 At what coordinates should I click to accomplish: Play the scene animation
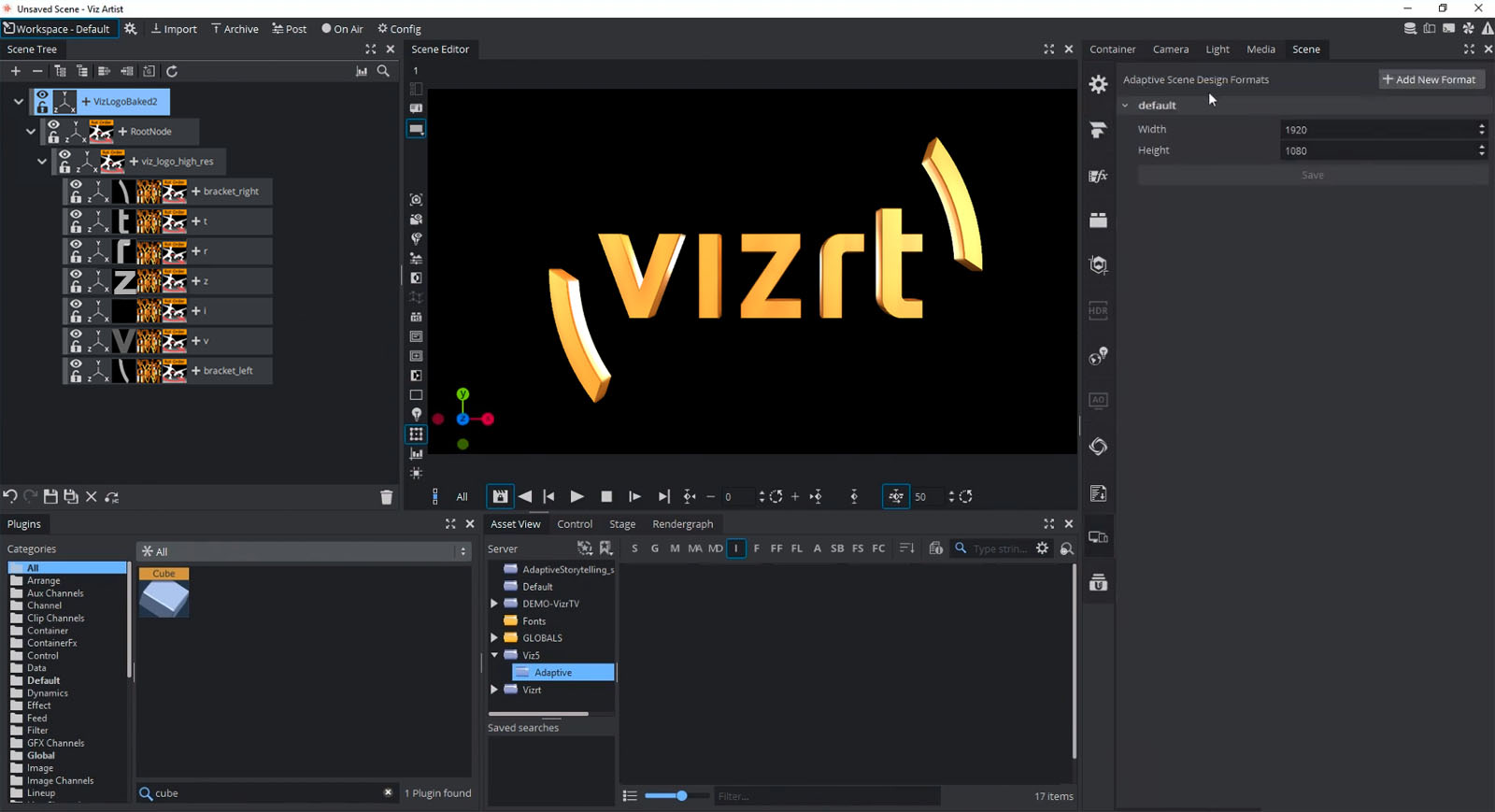(x=577, y=496)
